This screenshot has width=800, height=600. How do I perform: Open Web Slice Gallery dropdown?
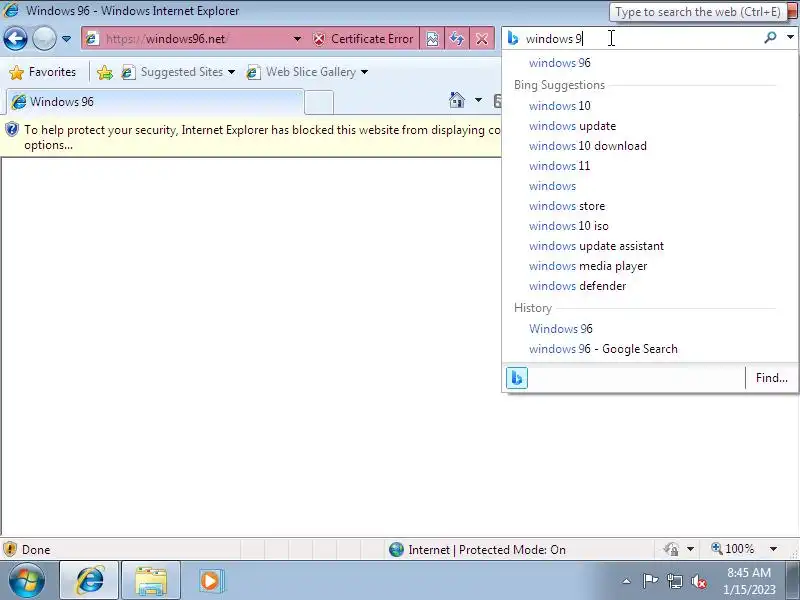tap(307, 72)
